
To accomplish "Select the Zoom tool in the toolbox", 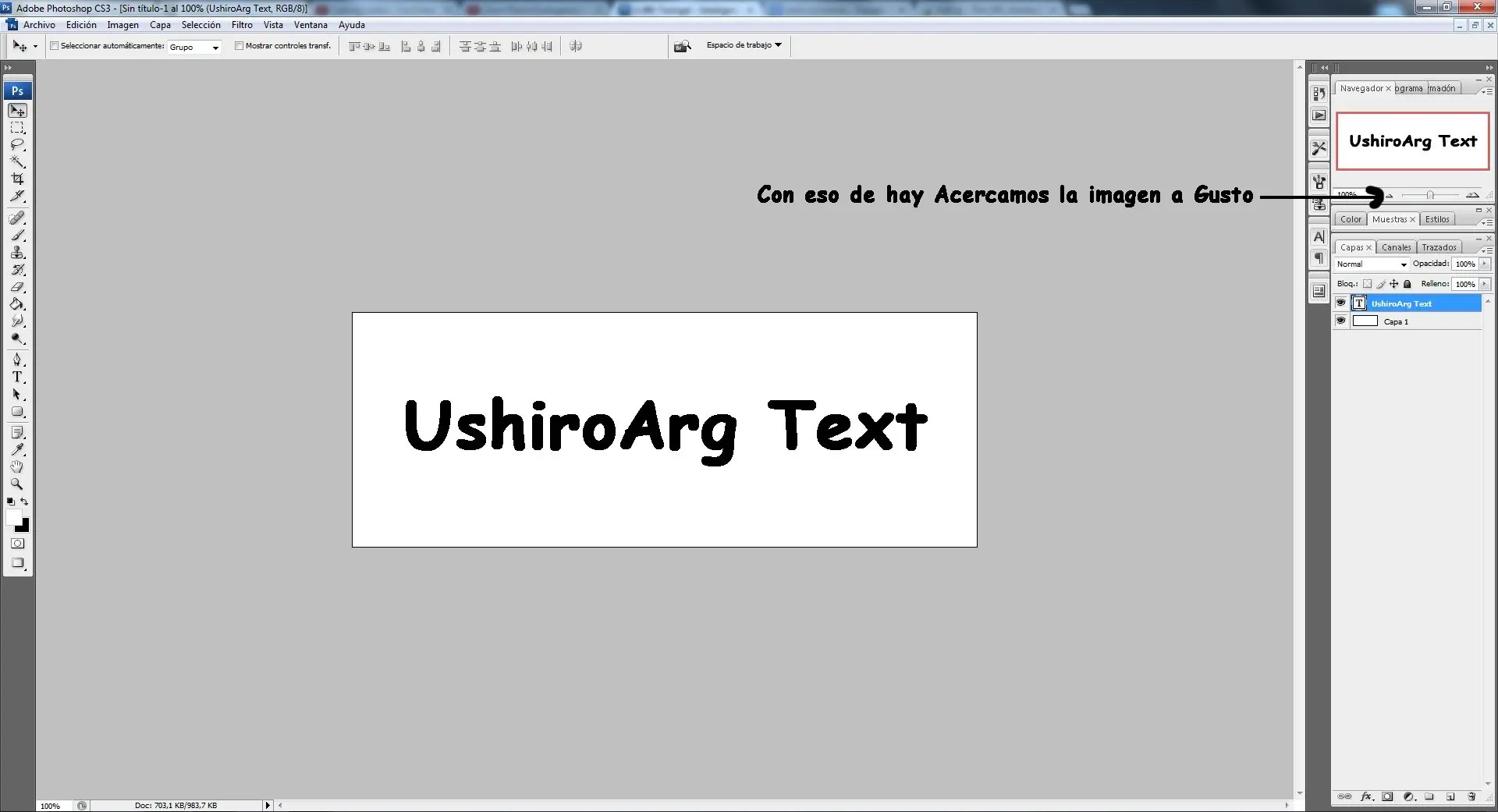I will coord(17,484).
